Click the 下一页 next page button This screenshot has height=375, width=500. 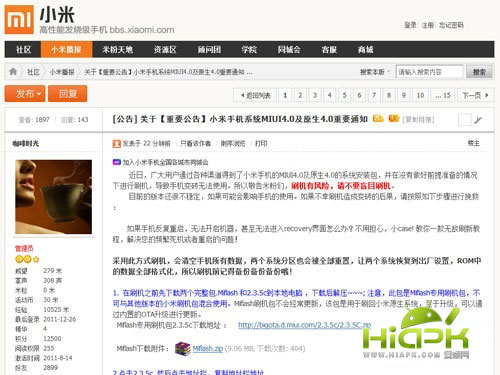(x=475, y=95)
